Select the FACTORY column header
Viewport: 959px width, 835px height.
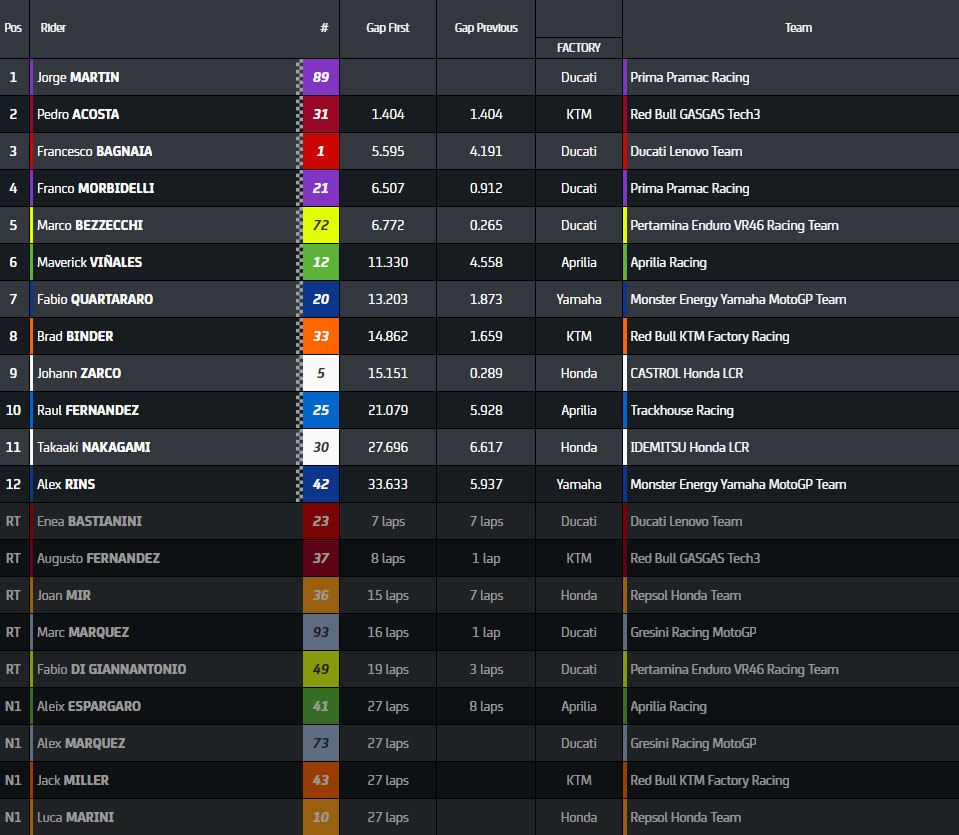pyautogui.click(x=579, y=47)
